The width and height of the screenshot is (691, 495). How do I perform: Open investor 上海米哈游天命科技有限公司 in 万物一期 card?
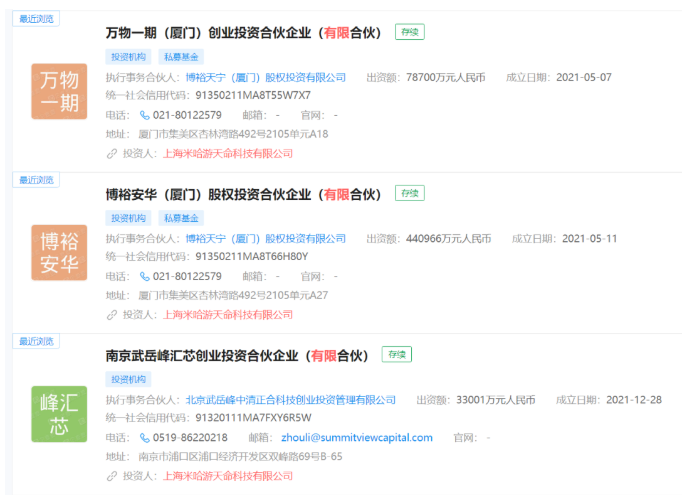(x=228, y=154)
